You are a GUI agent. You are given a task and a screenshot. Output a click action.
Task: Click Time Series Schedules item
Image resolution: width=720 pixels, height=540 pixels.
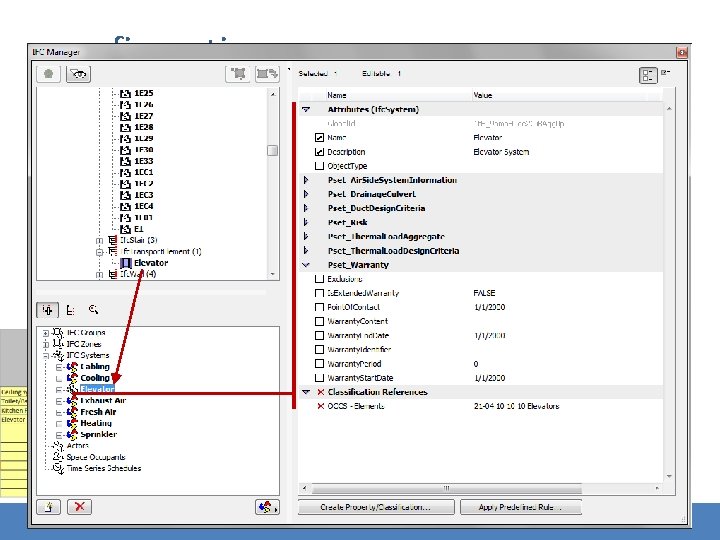104,468
